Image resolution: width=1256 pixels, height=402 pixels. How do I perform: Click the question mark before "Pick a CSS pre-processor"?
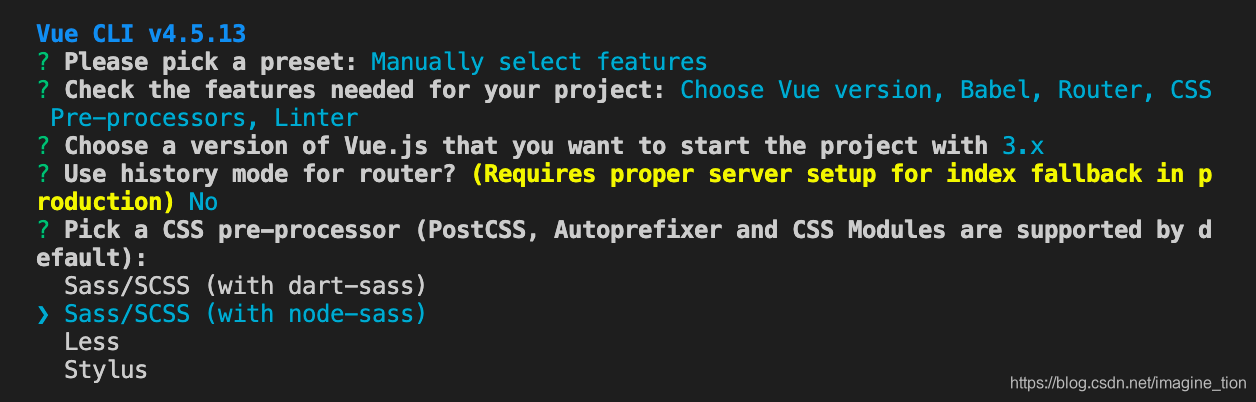pyautogui.click(x=43, y=230)
